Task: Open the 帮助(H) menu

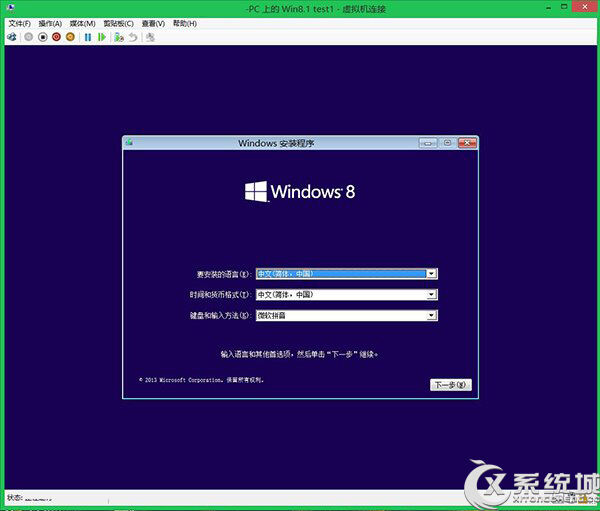Action: coord(185,24)
